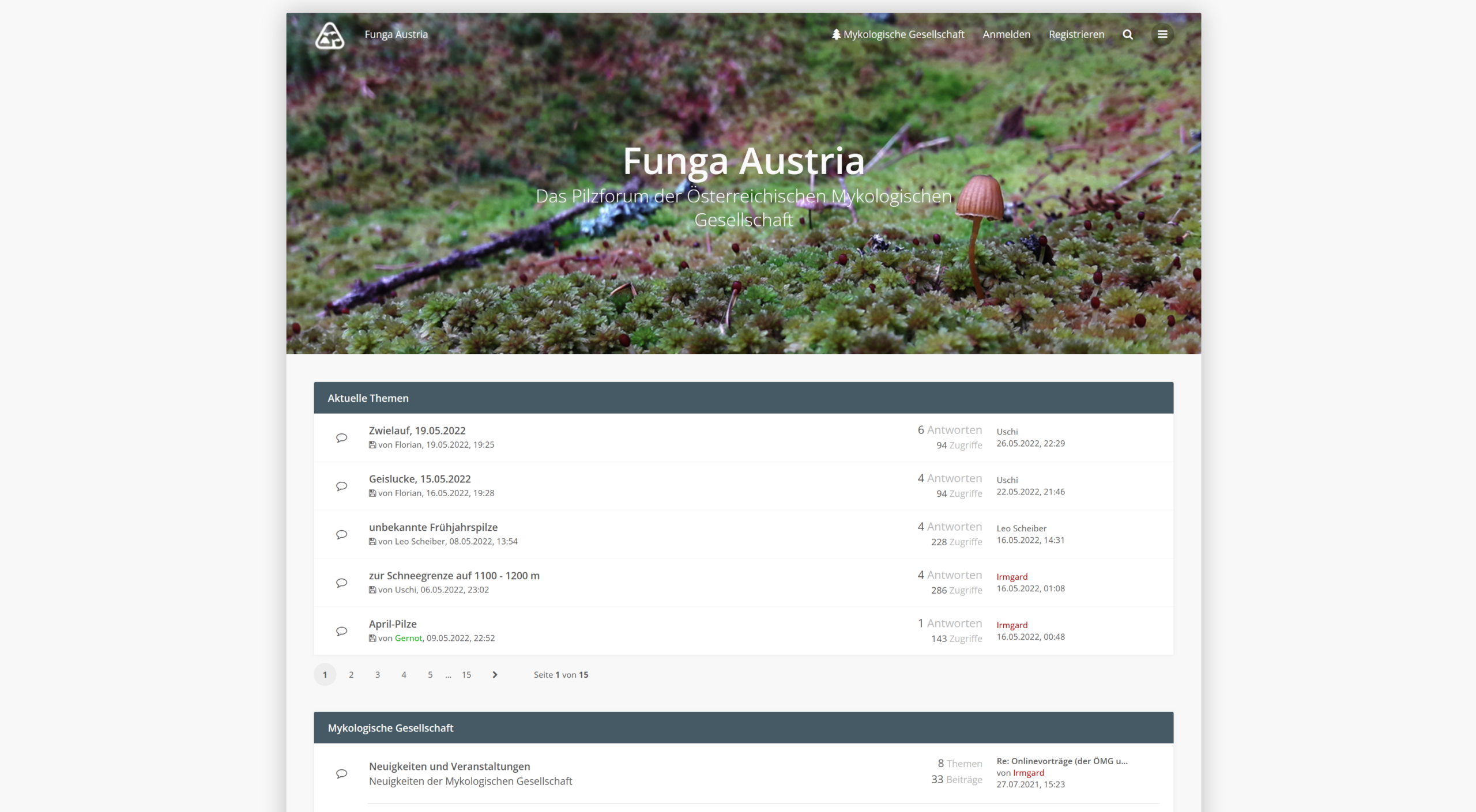Click timestamp '26.05.2022, 22:29'
The height and width of the screenshot is (812, 1476).
point(1030,444)
